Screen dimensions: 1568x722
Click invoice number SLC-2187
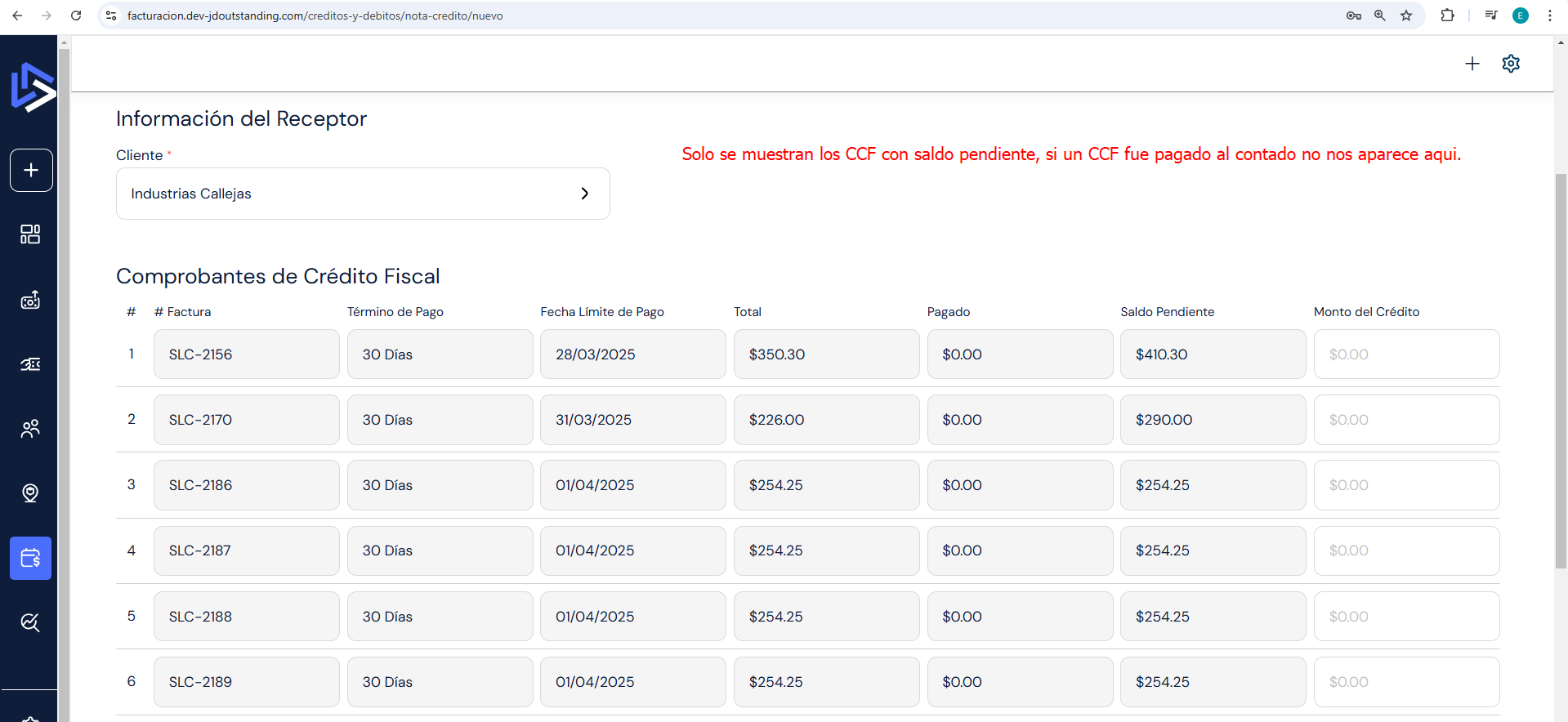[247, 550]
